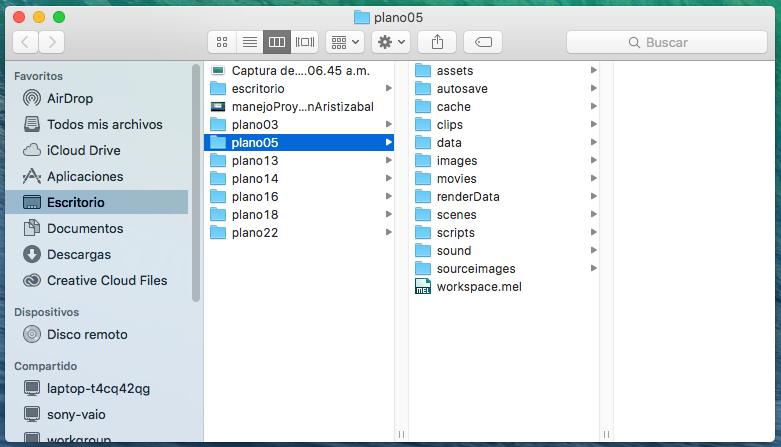Switch to Cover Flow view
781x447 pixels.
click(x=305, y=42)
